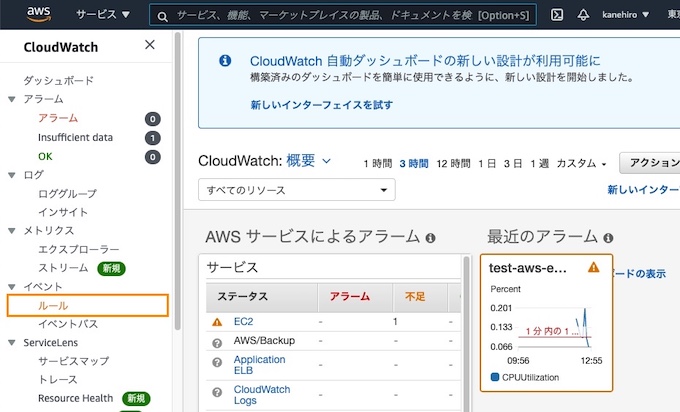Open ロググループ in the sidebar
Viewport: 680px width, 412px height.
pyautogui.click(x=68, y=193)
